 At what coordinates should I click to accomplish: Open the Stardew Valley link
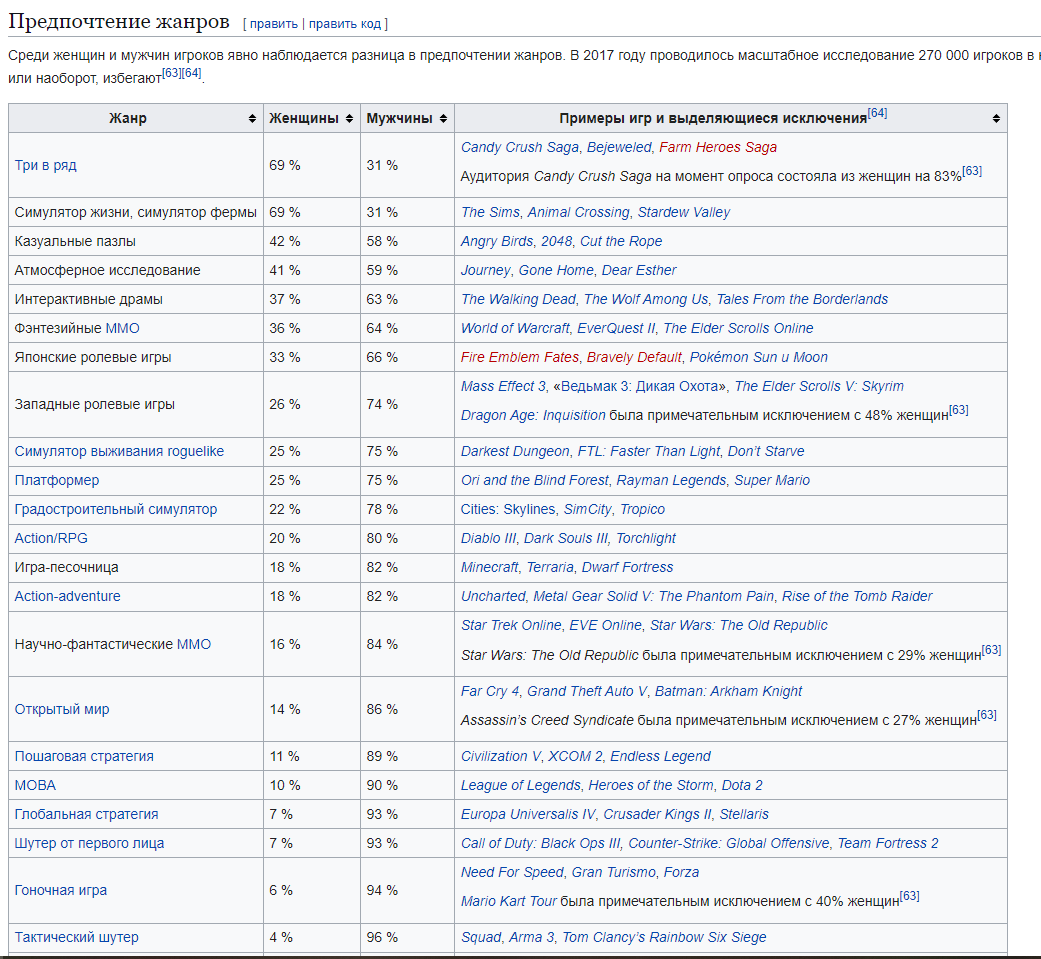684,213
